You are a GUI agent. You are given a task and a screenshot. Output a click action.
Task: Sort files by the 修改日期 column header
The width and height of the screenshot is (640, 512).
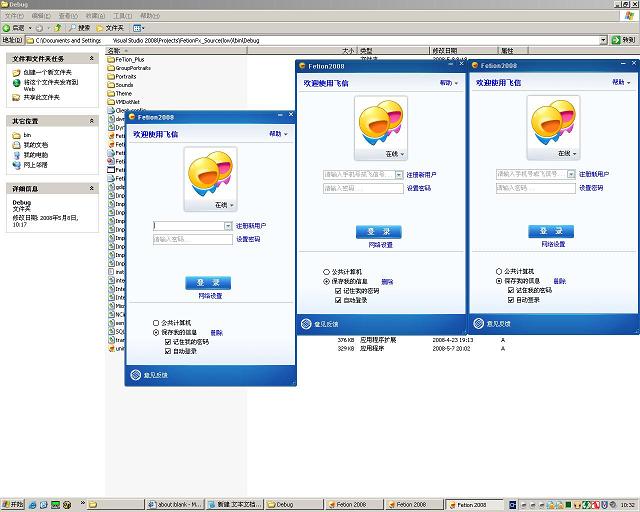[464, 51]
